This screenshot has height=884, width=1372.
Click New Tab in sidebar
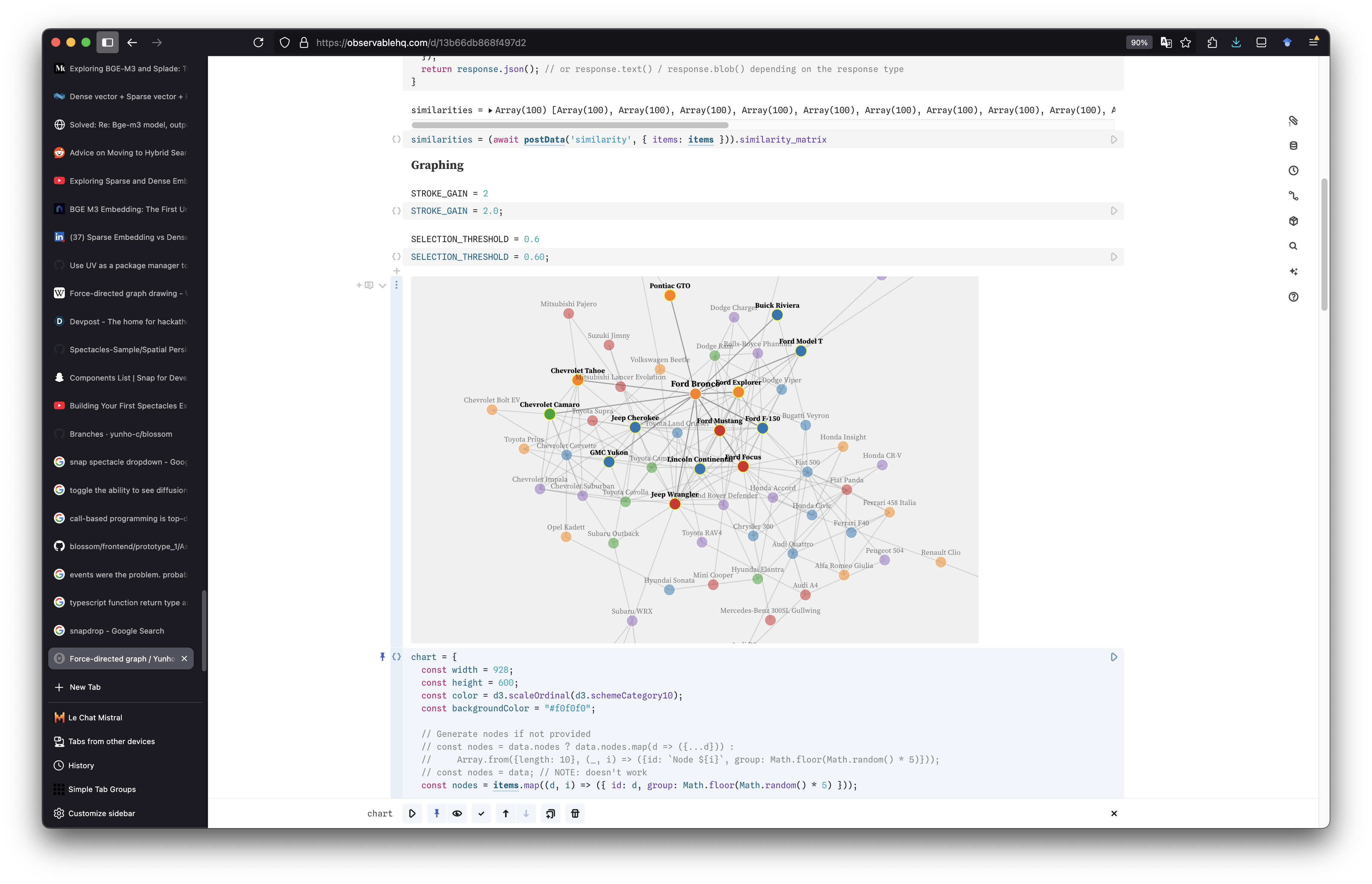[x=85, y=687]
